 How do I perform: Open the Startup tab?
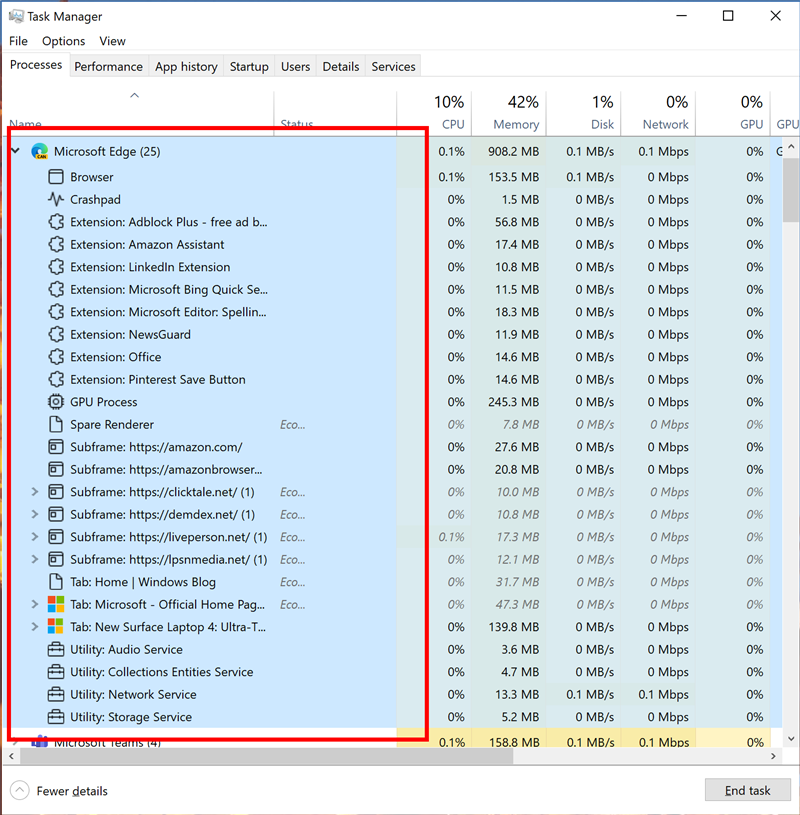coord(249,66)
